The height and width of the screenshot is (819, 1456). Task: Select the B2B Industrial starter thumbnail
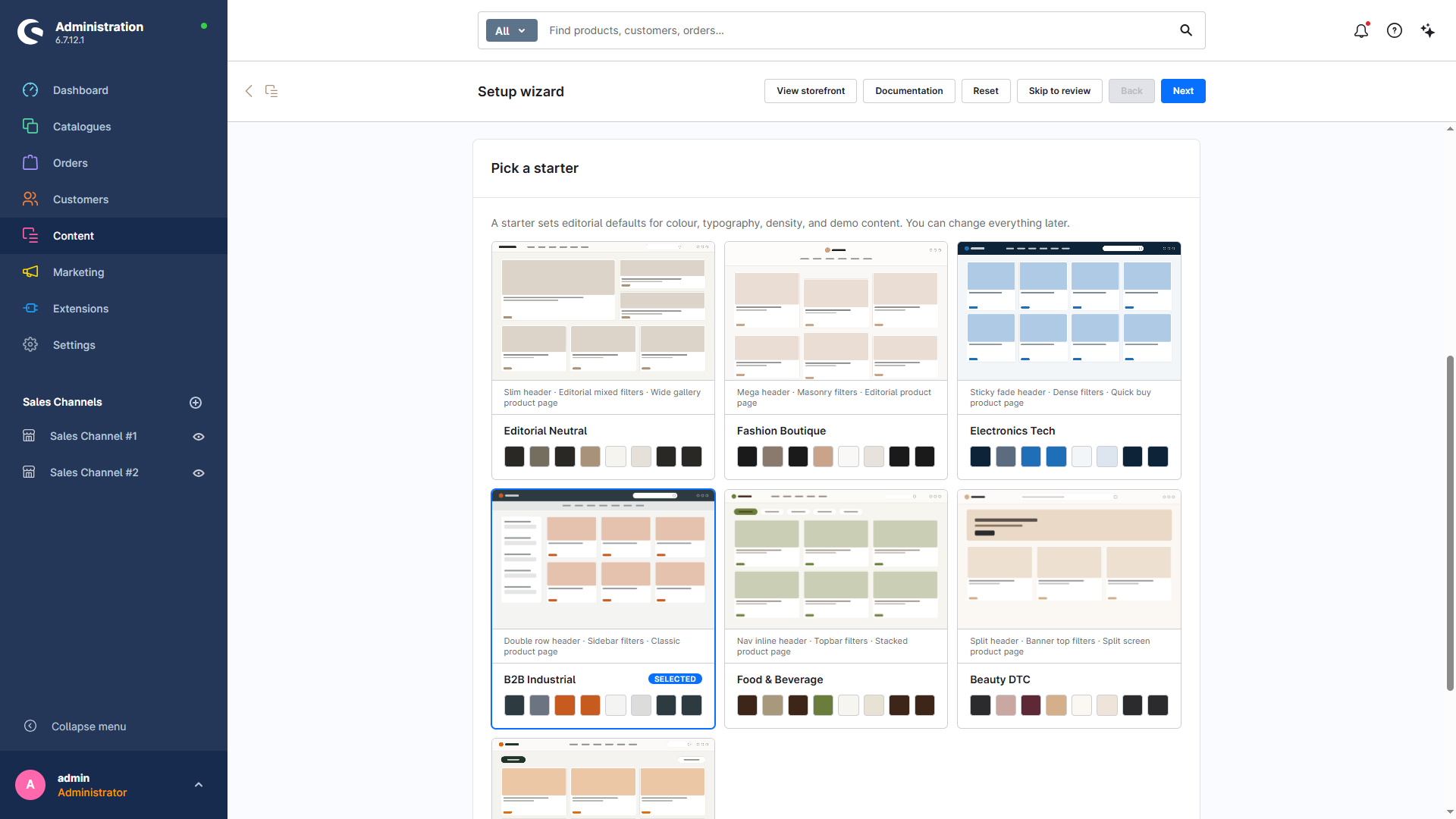[x=603, y=560]
